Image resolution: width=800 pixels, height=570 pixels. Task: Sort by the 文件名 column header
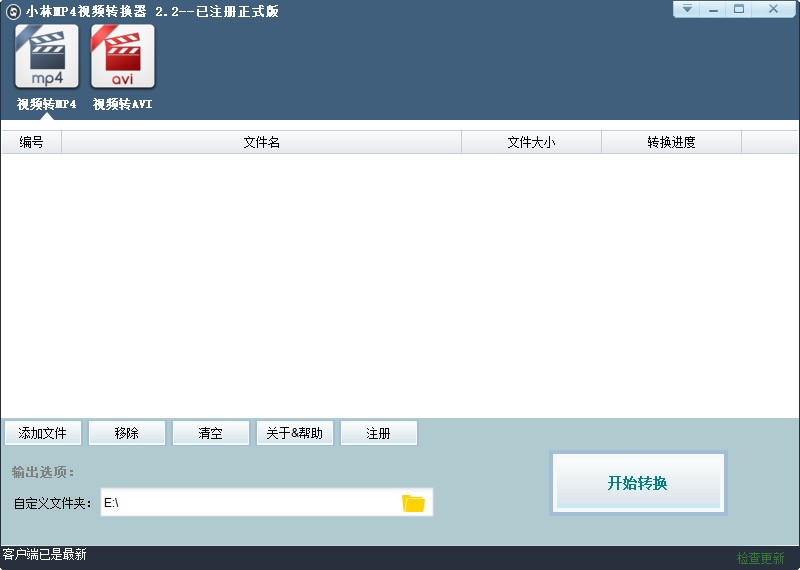click(x=261, y=142)
